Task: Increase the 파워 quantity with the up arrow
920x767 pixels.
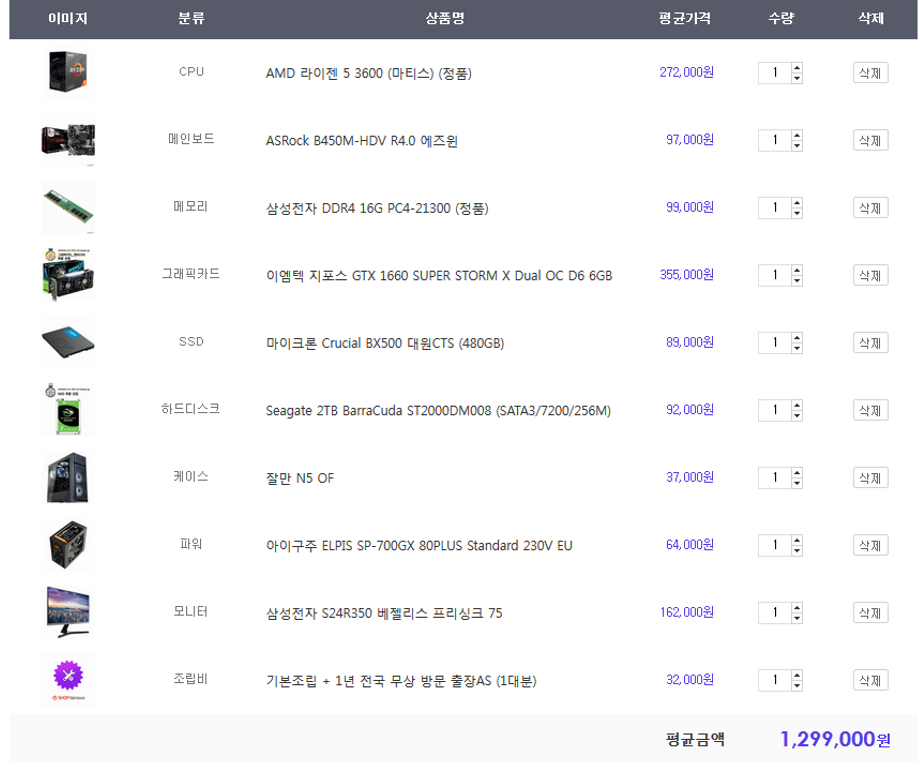Action: [797, 540]
